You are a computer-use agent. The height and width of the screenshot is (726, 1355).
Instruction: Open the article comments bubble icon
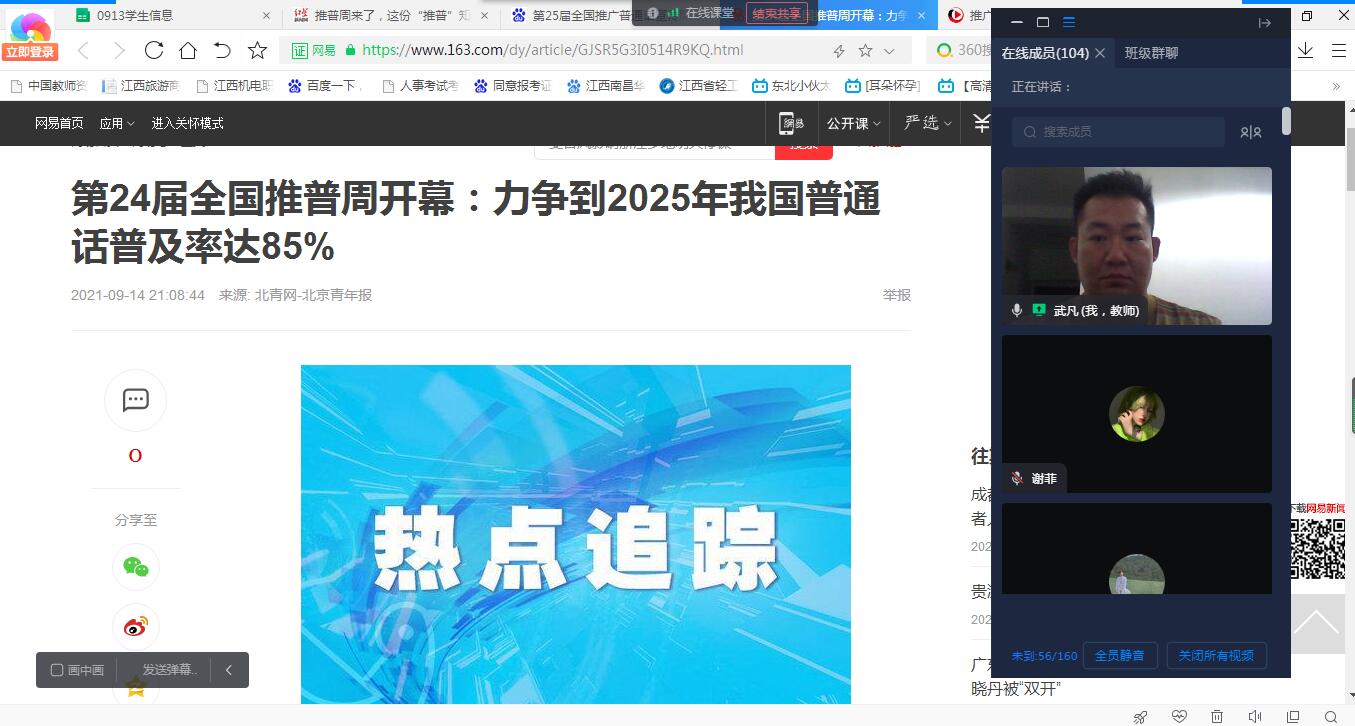136,400
